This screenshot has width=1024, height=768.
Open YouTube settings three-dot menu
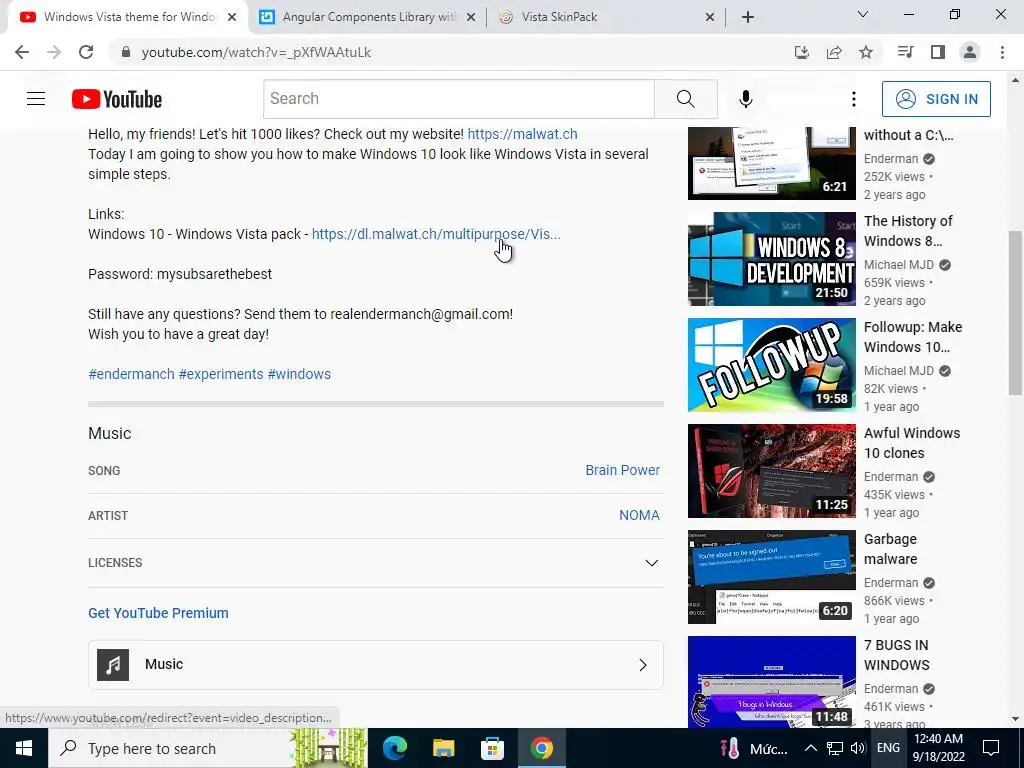pyautogui.click(x=854, y=99)
